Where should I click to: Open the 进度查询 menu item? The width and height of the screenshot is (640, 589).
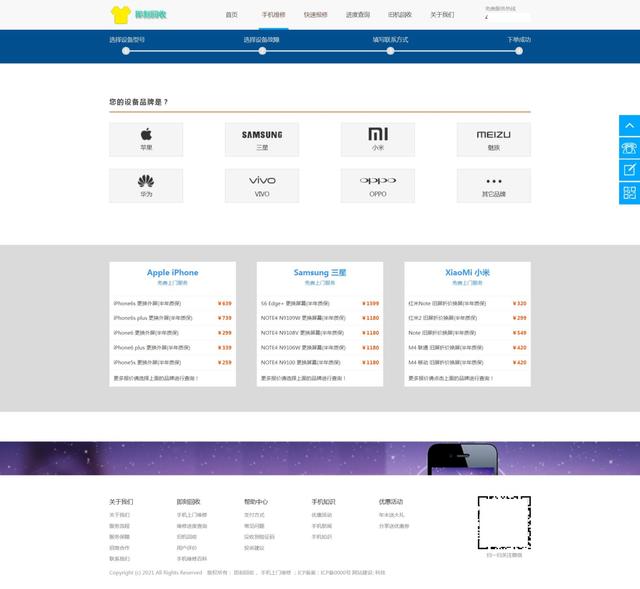tap(358, 15)
